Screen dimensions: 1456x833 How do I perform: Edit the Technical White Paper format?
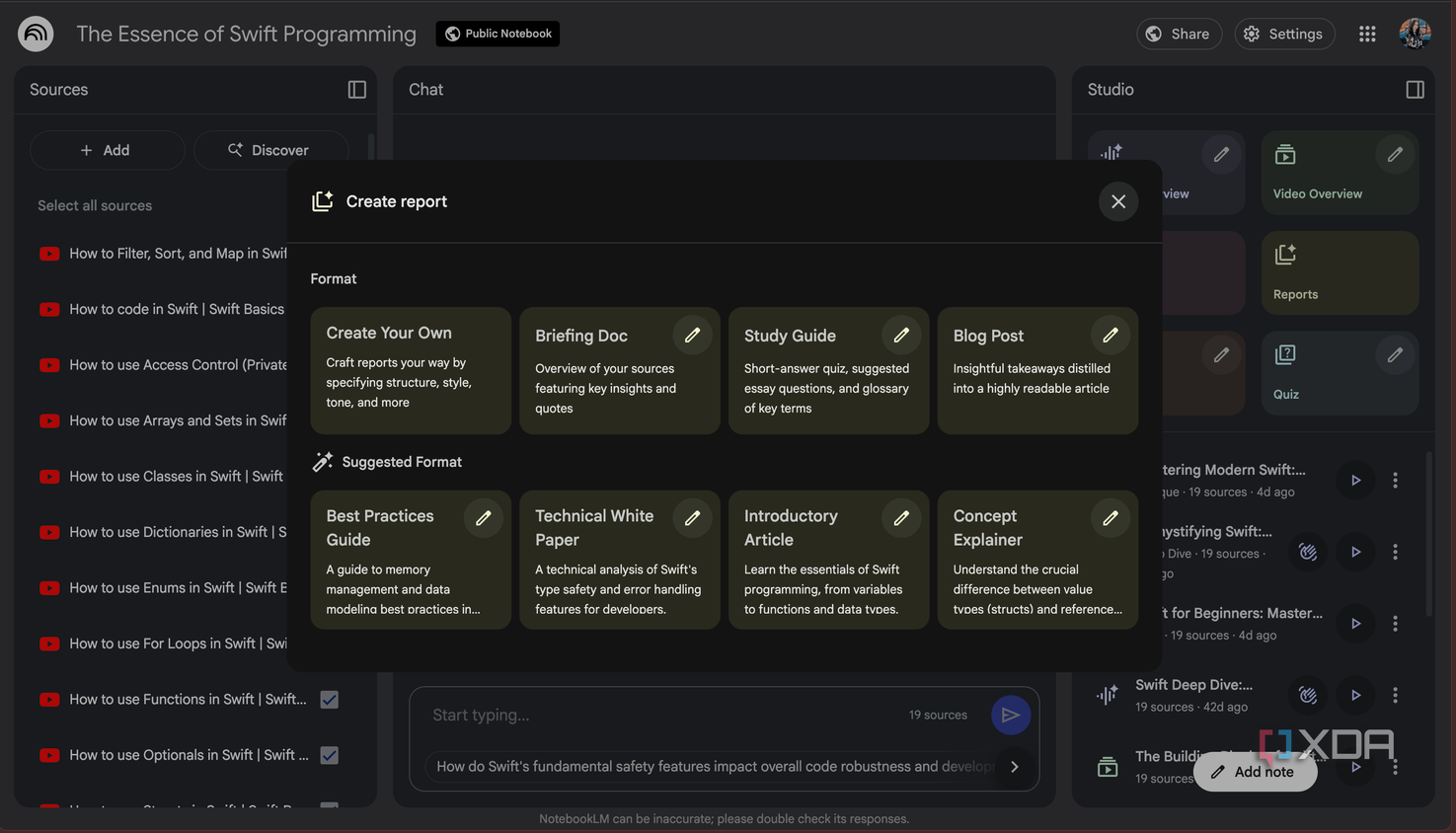point(692,518)
